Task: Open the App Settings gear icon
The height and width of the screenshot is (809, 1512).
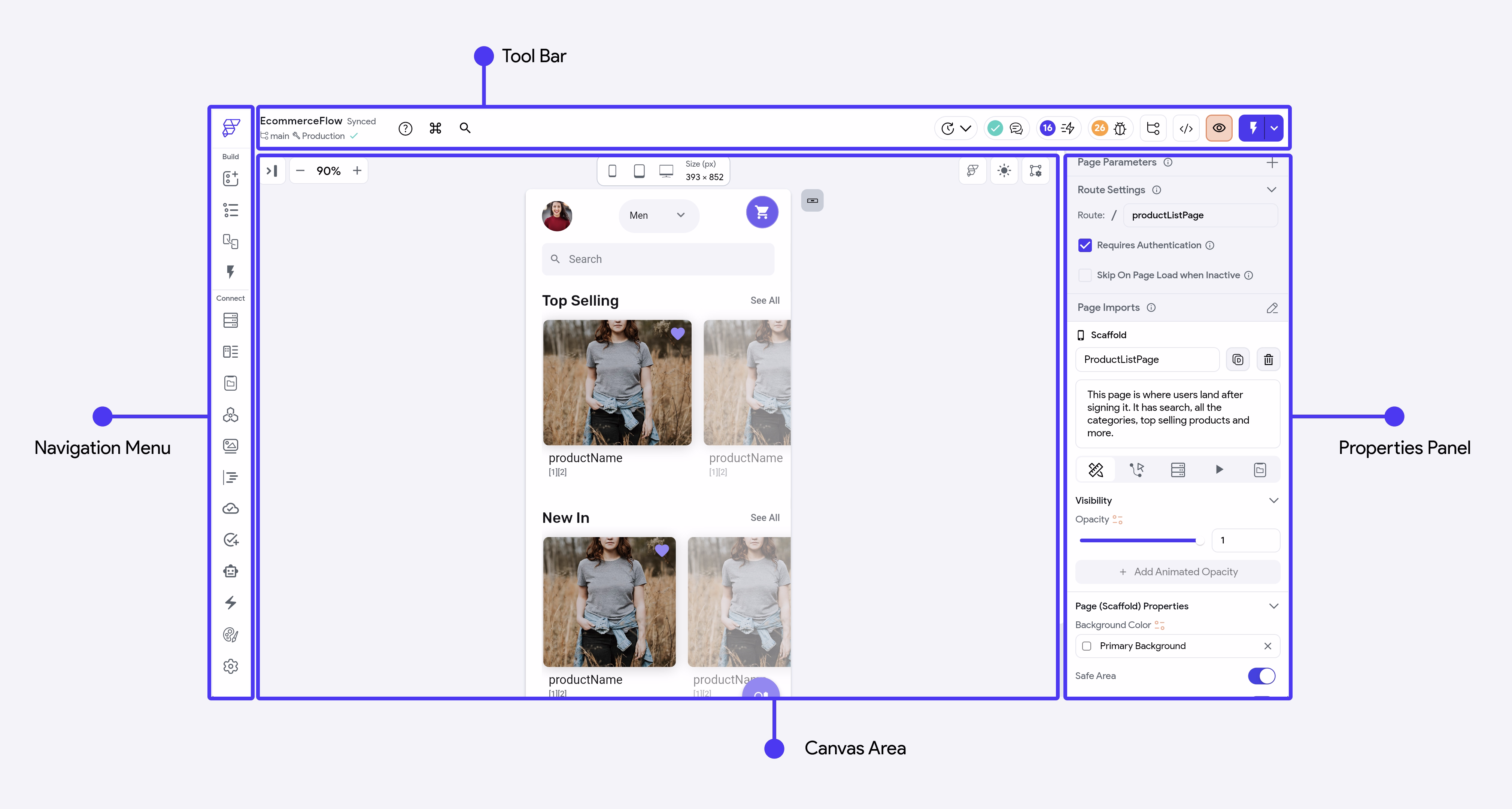Action: [x=231, y=666]
